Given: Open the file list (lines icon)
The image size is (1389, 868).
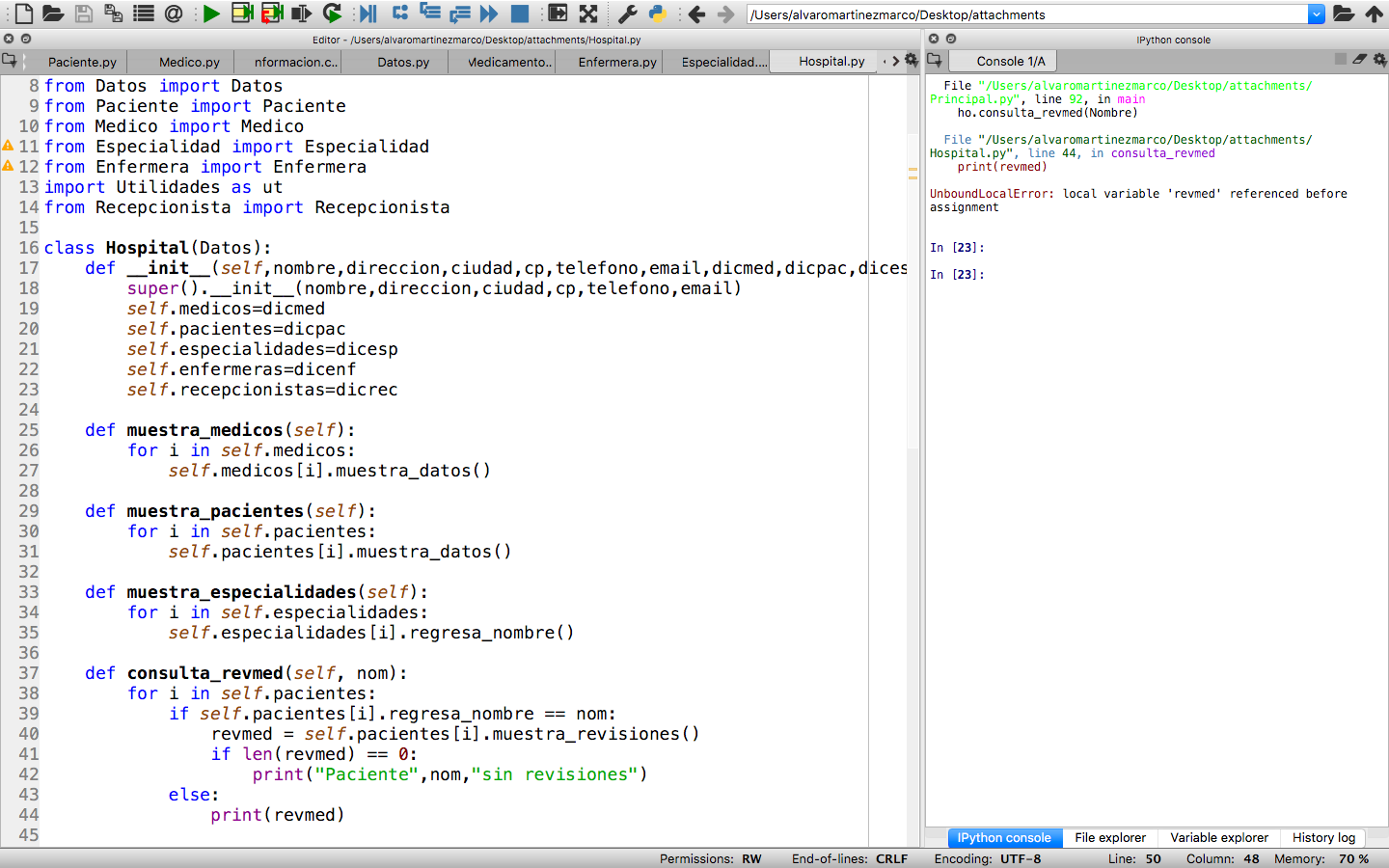Looking at the screenshot, I should click(144, 14).
